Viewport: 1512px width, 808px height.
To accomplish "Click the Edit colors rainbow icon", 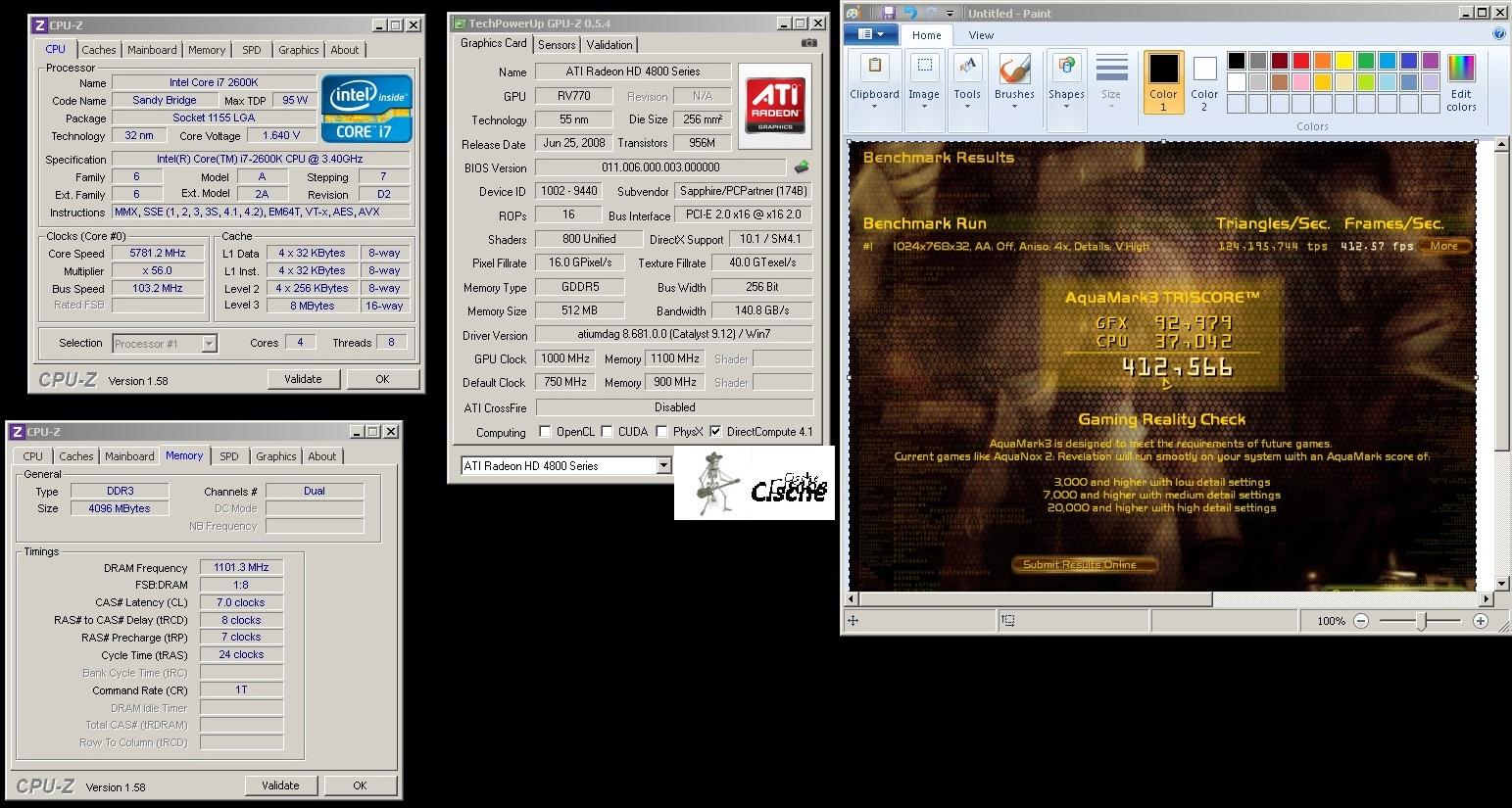I will click(x=1461, y=68).
